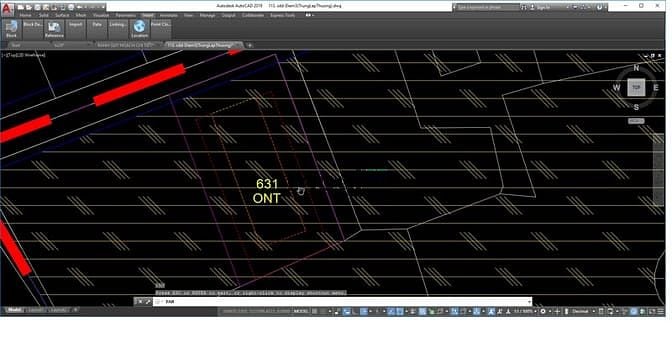Open the Express Tools ribbon tab

[282, 15]
